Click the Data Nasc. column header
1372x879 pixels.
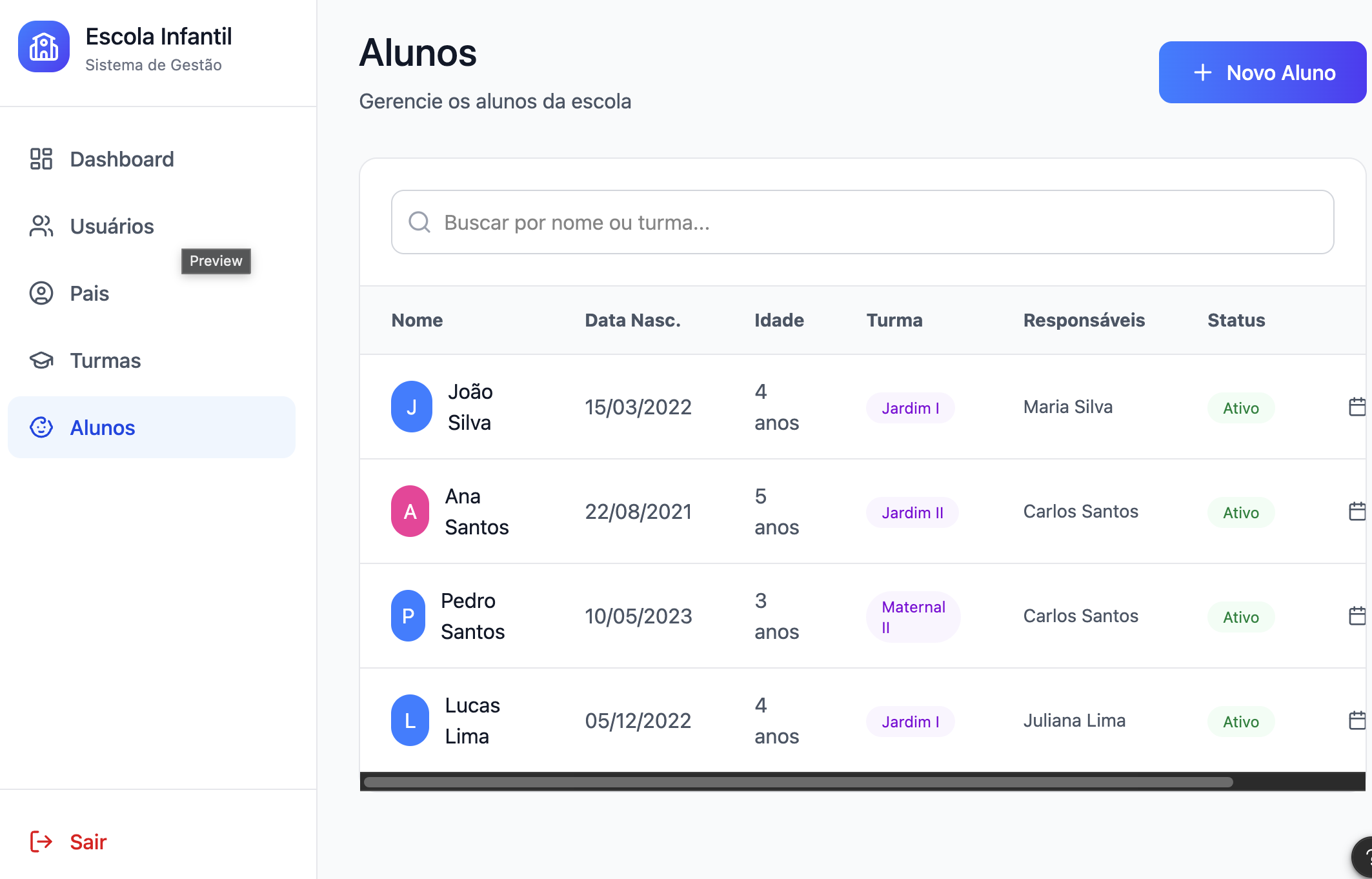tap(632, 320)
